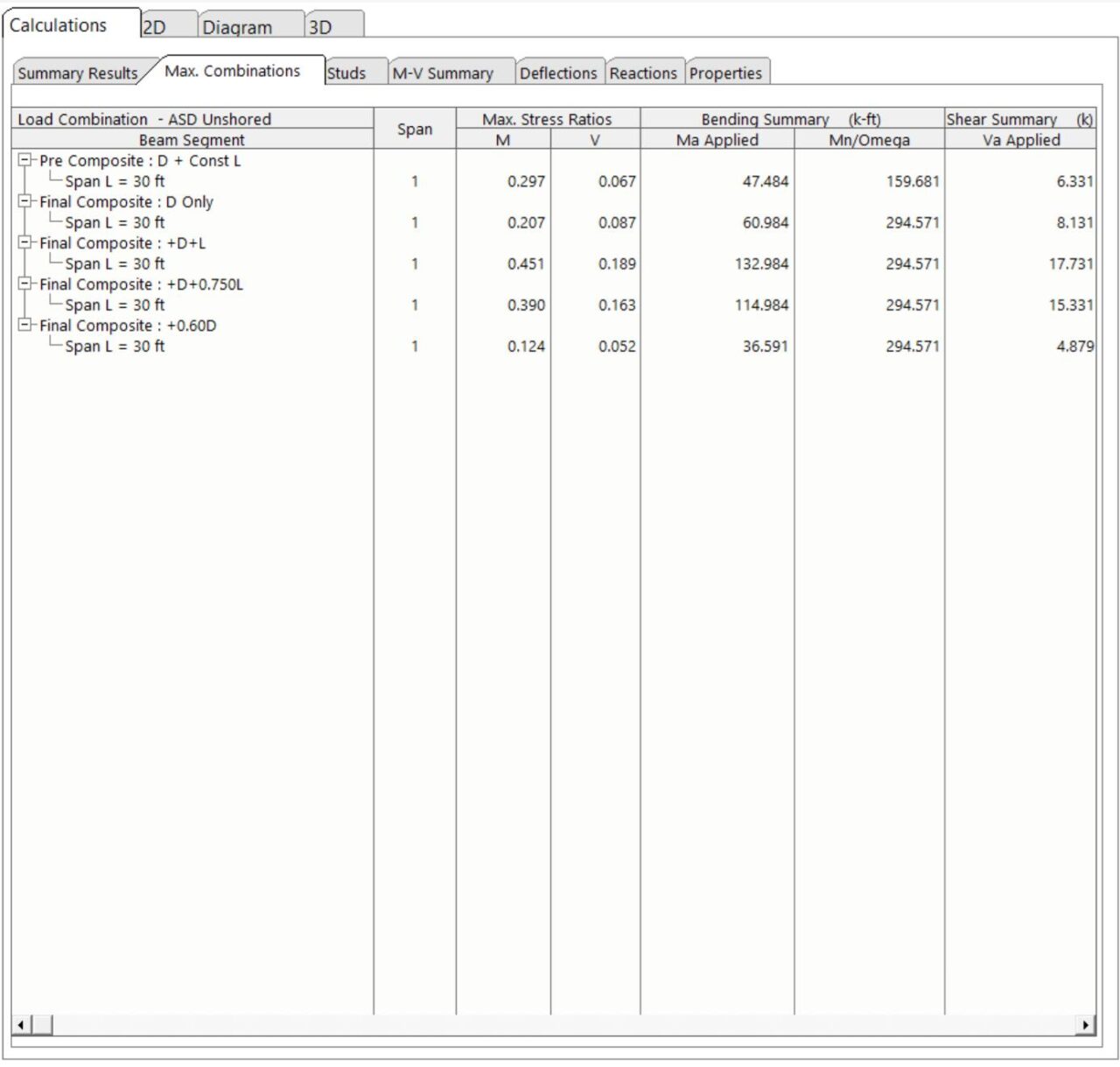Click the horizontal scrollbar left arrow
Screen dimensions: 1120x1067
click(21, 1025)
